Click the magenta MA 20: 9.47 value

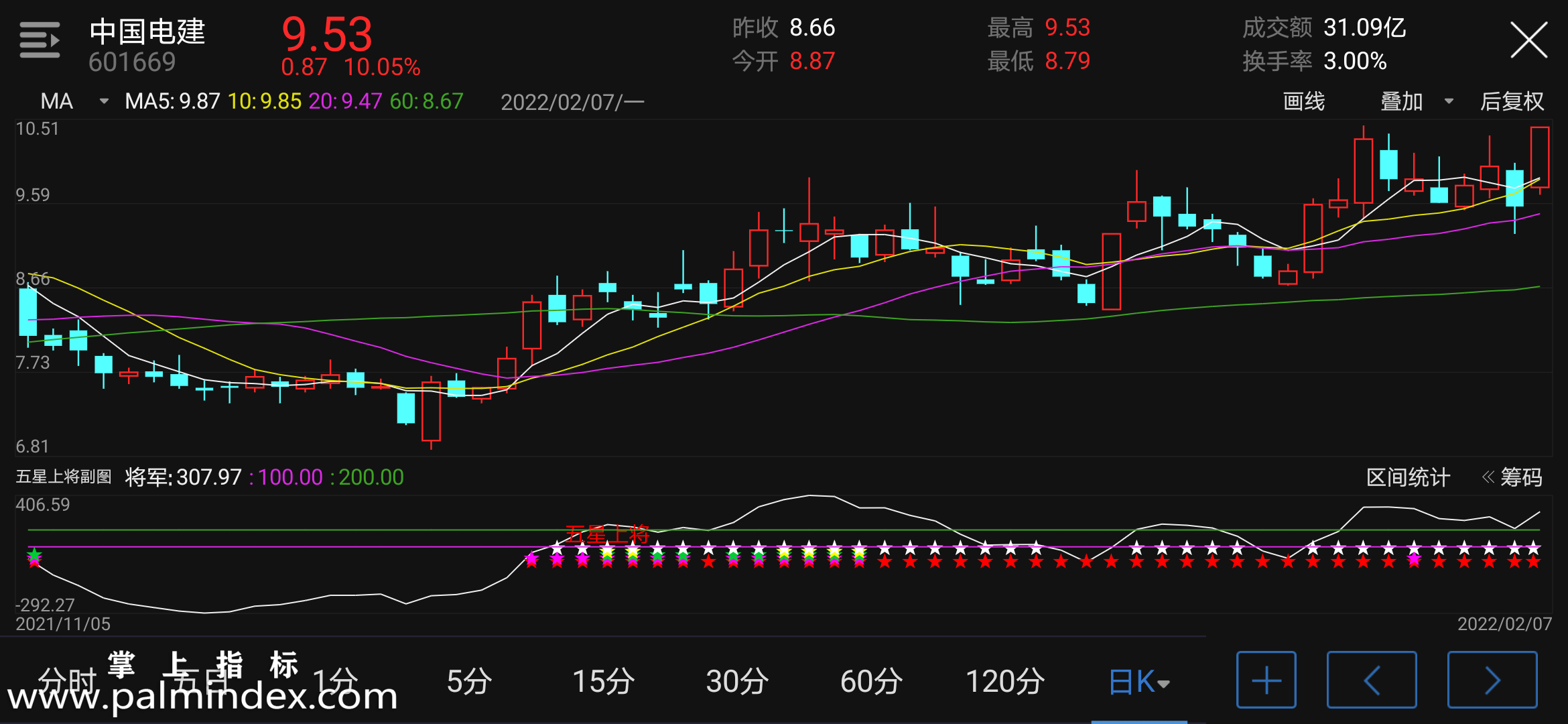coord(345,101)
